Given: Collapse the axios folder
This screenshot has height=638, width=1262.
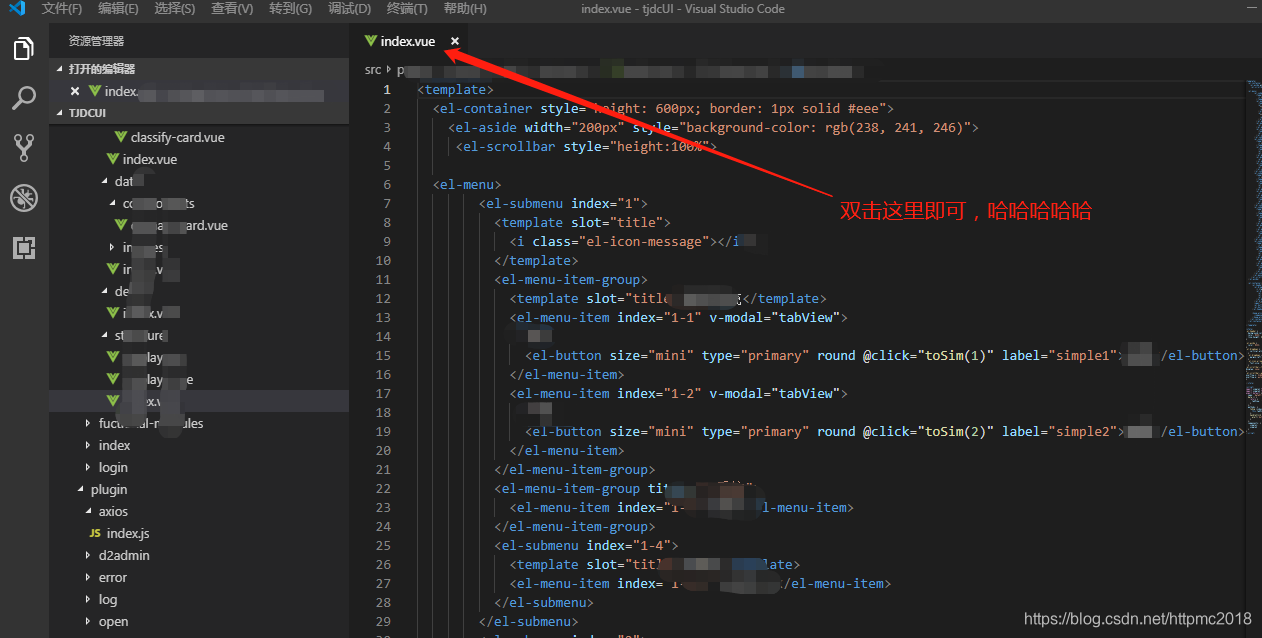Looking at the screenshot, I should 113,511.
